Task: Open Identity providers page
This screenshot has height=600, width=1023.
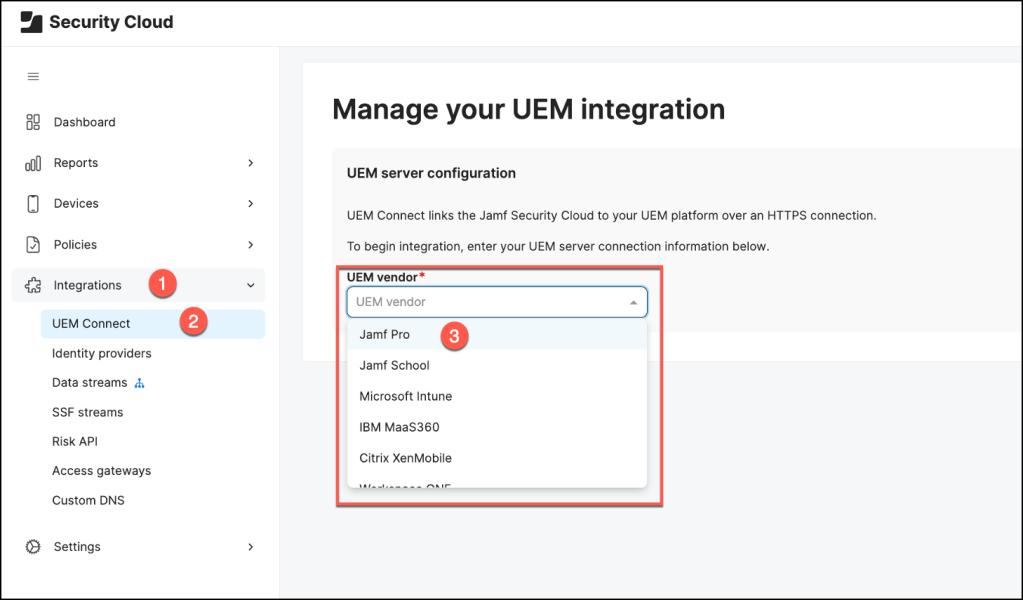Action: [102, 353]
